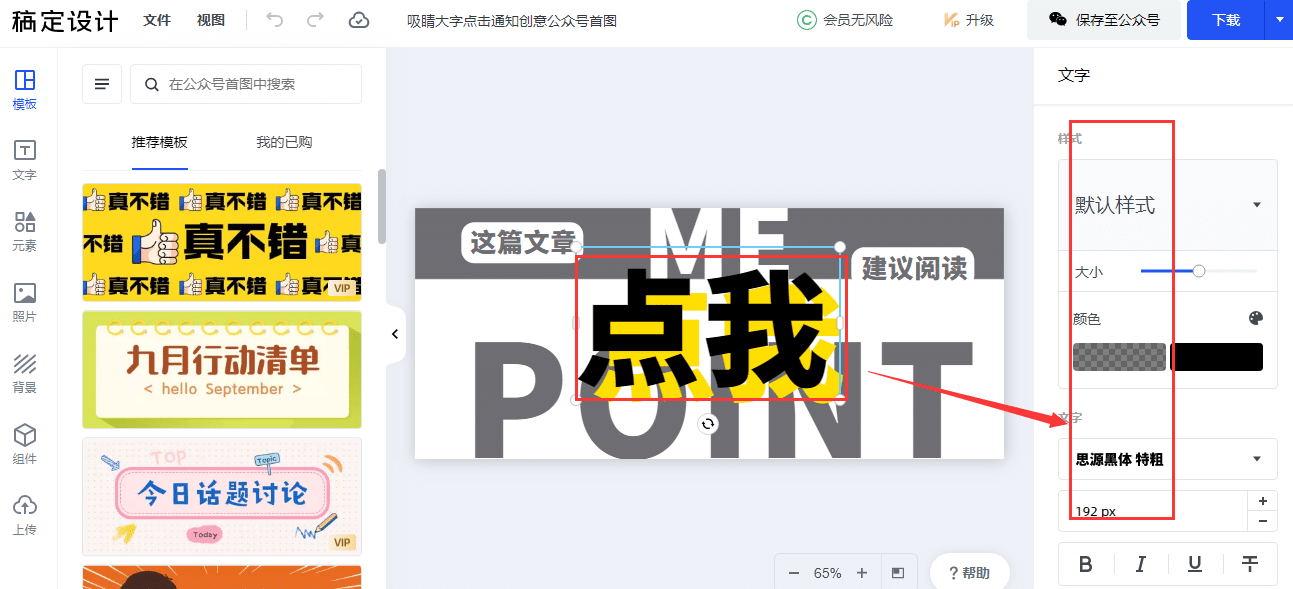Toggle bold text formatting

point(1086,565)
